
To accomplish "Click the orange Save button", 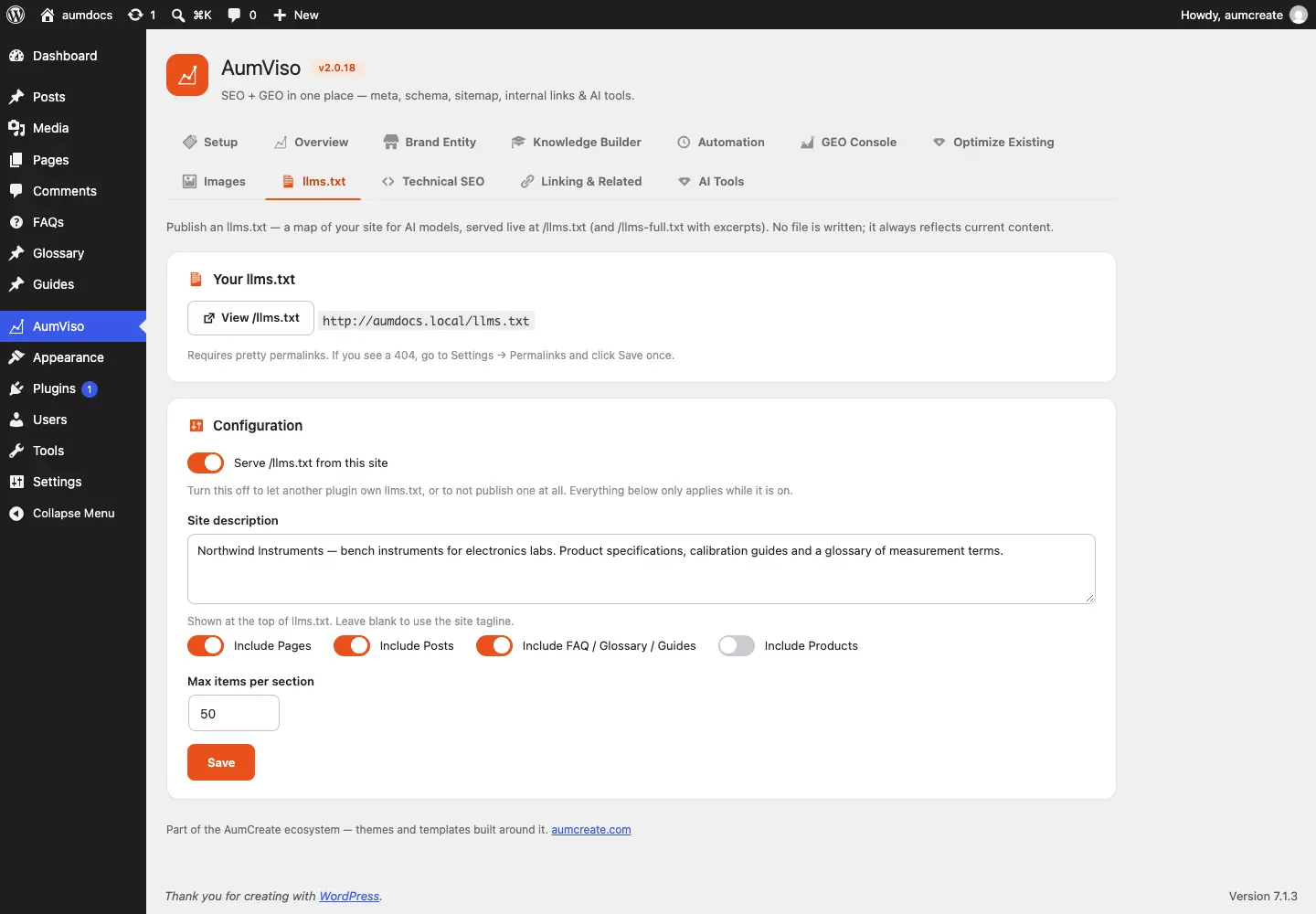I will point(221,762).
